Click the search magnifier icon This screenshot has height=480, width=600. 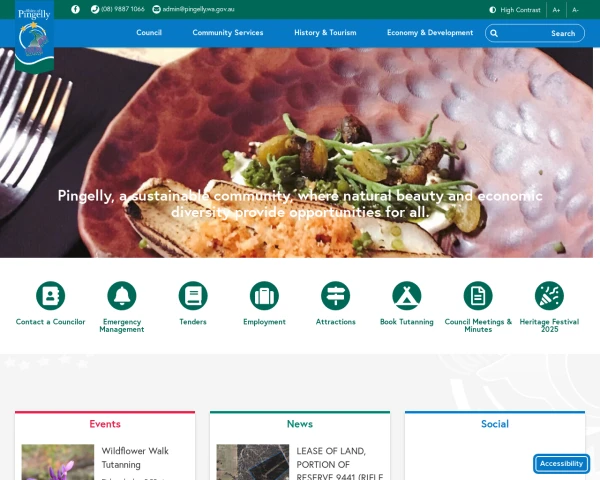point(494,33)
